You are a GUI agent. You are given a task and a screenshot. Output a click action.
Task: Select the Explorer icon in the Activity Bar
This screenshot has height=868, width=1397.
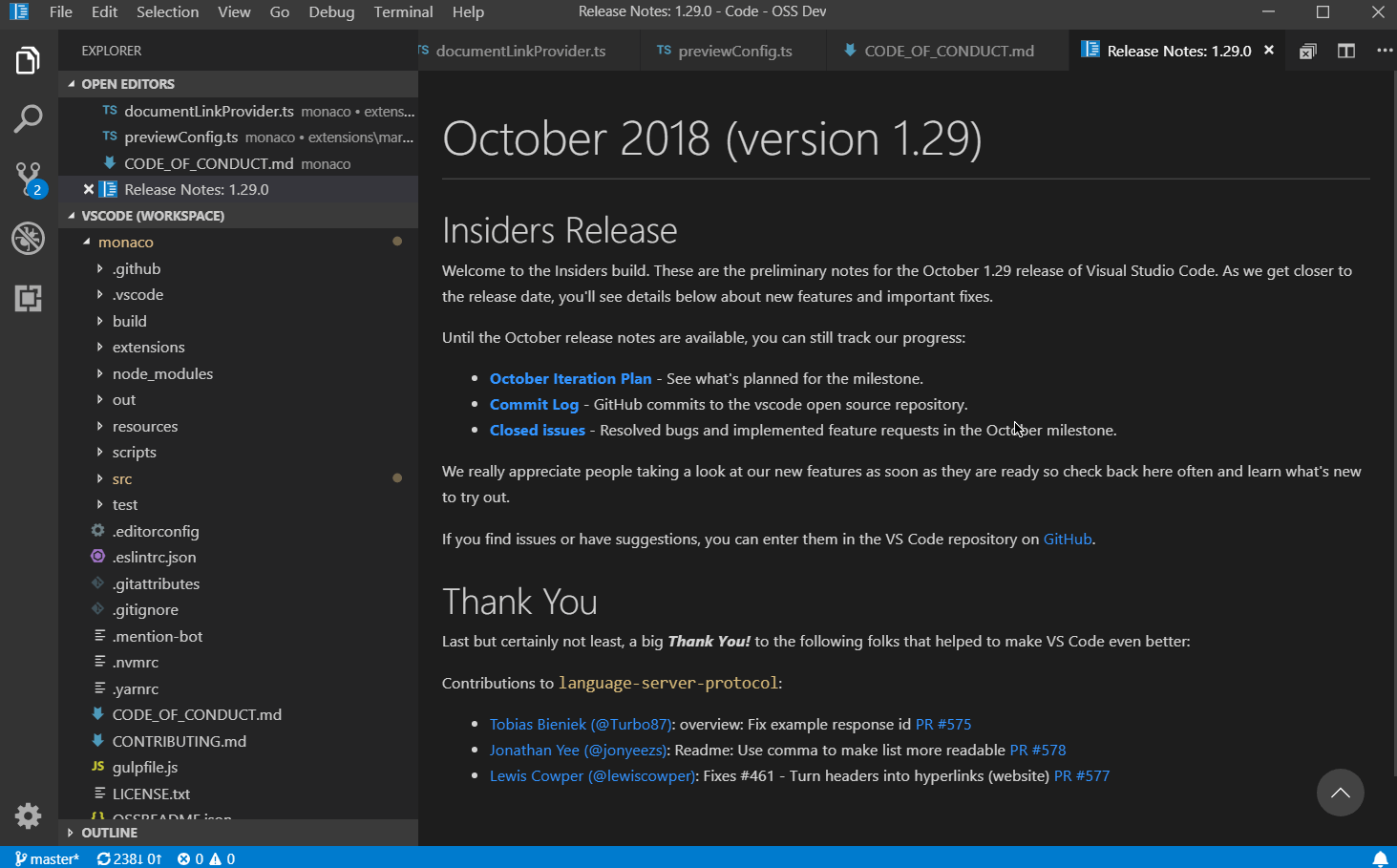click(x=29, y=60)
